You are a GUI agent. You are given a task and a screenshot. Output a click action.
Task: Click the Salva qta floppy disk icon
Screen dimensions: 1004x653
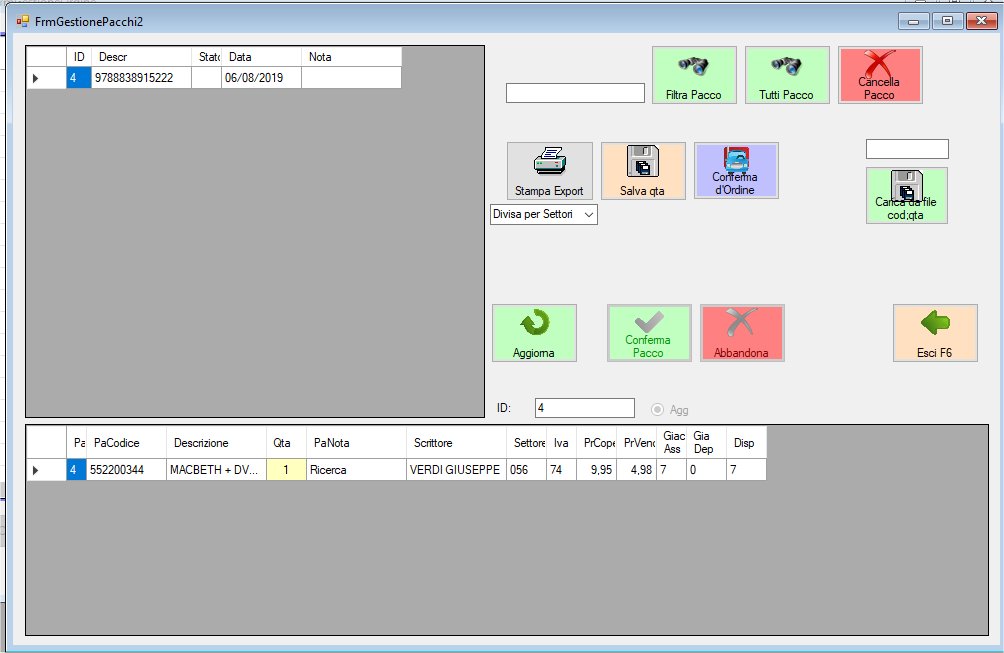point(642,160)
